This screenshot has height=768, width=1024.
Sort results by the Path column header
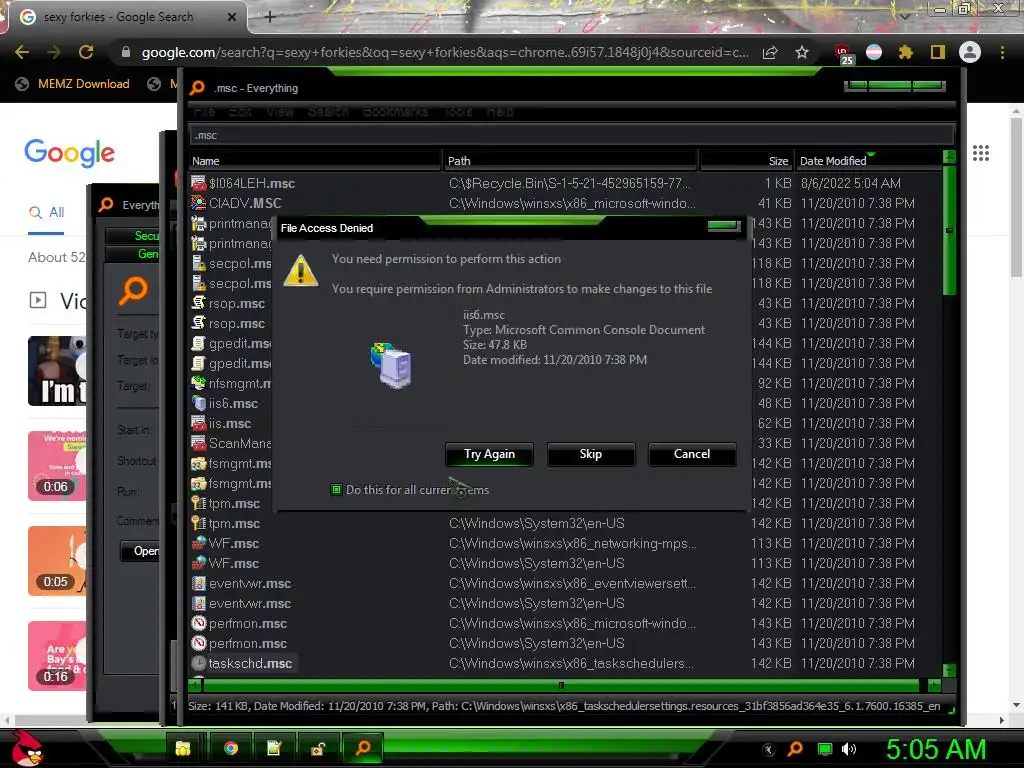(570, 161)
